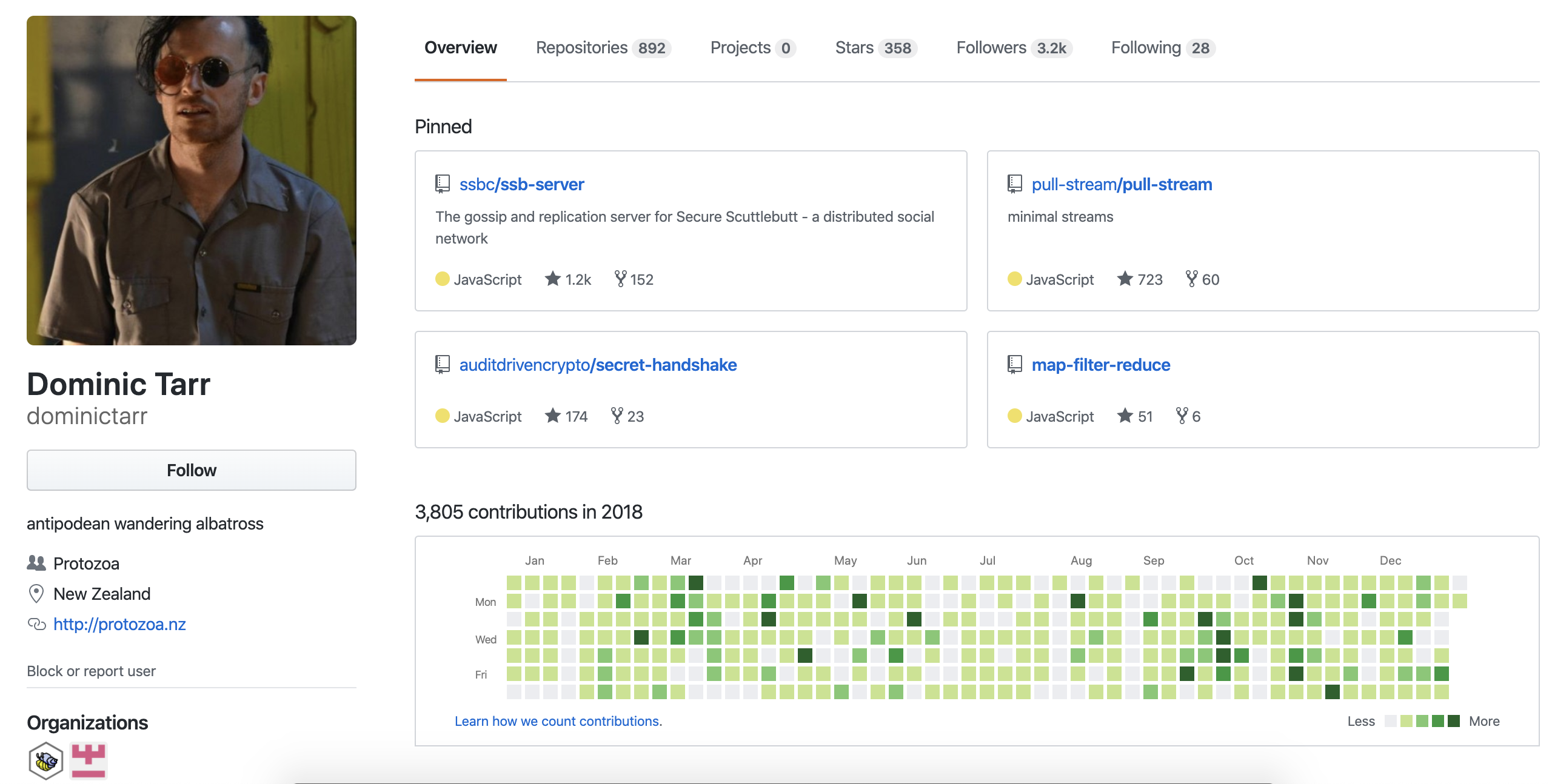Image resolution: width=1552 pixels, height=784 pixels.
Task: Open the ssbc/ssb-server repository link
Action: tap(521, 184)
